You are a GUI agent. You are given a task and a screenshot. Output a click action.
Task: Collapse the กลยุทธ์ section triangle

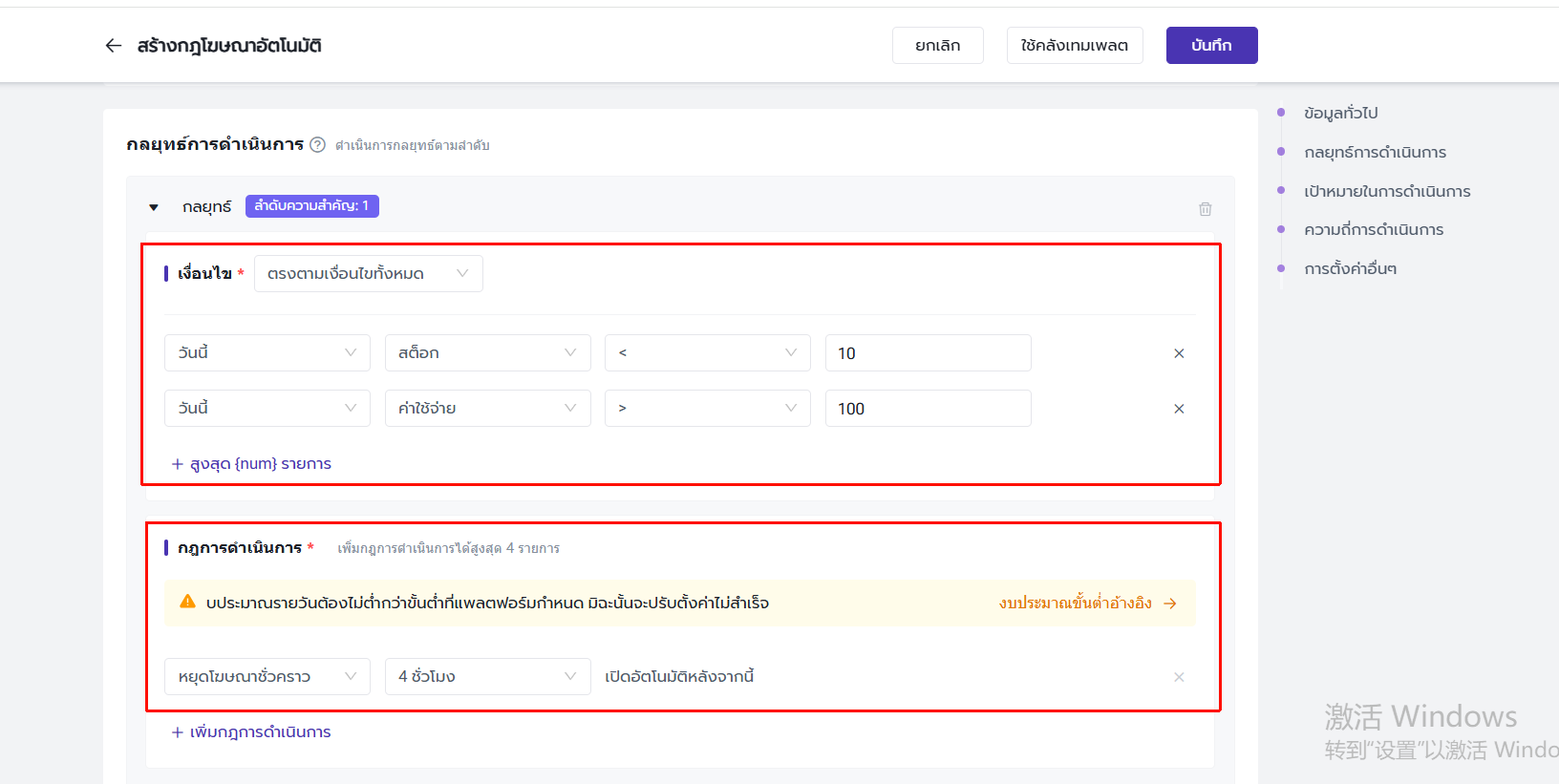click(x=154, y=207)
